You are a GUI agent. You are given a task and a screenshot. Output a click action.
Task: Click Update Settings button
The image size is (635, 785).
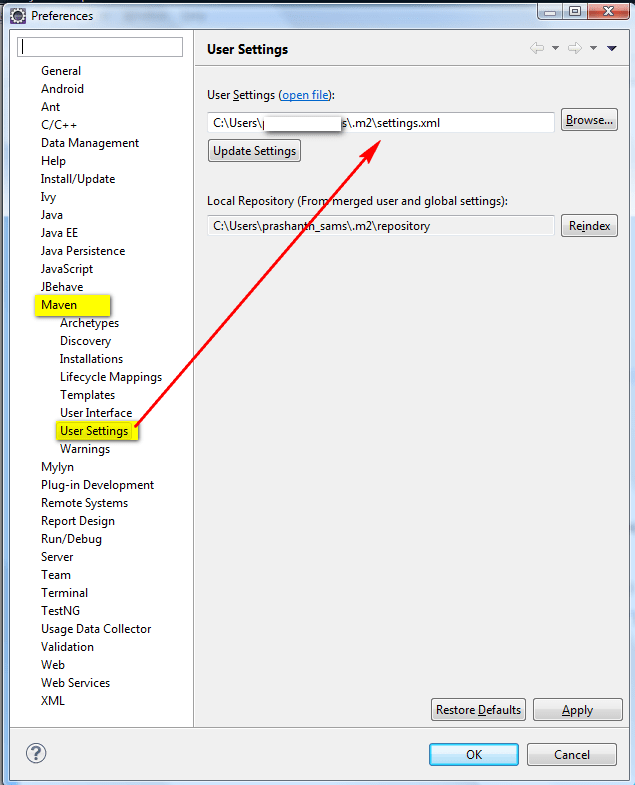click(254, 151)
